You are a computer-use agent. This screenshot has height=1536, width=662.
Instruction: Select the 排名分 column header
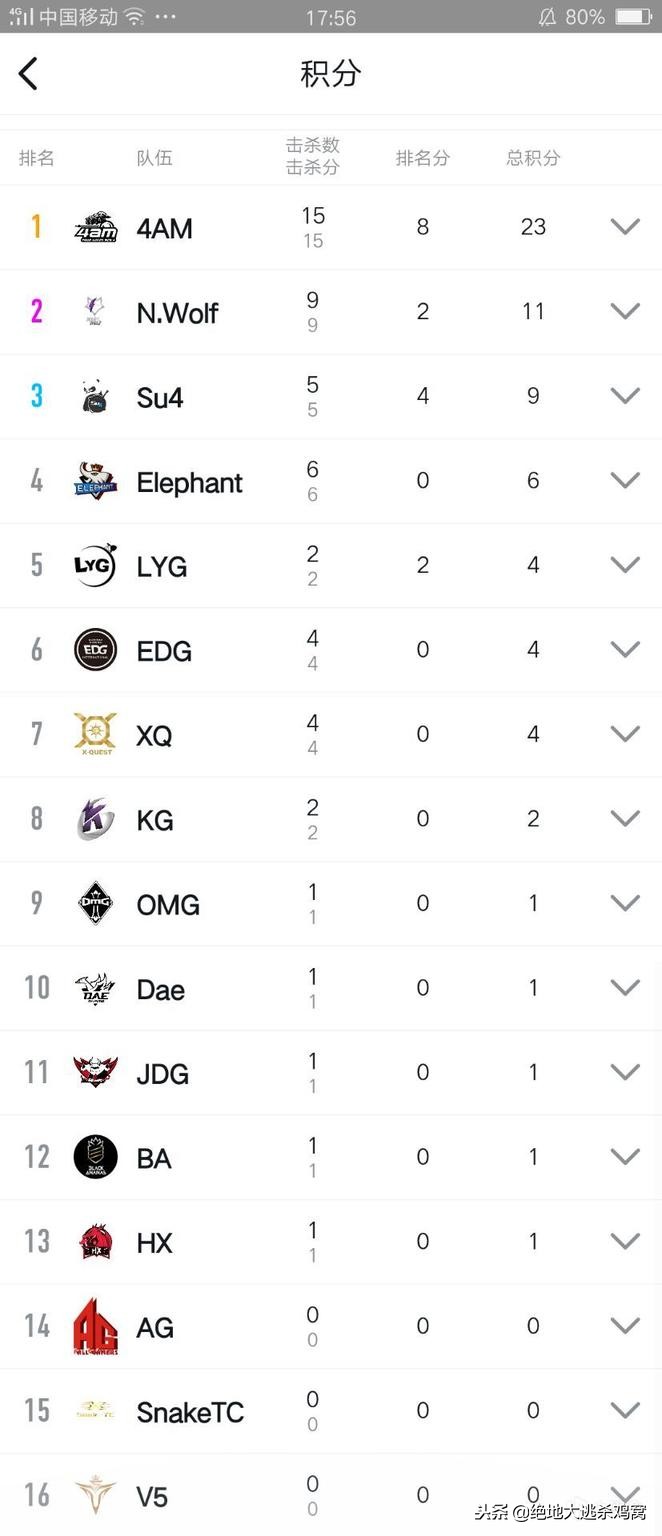422,158
